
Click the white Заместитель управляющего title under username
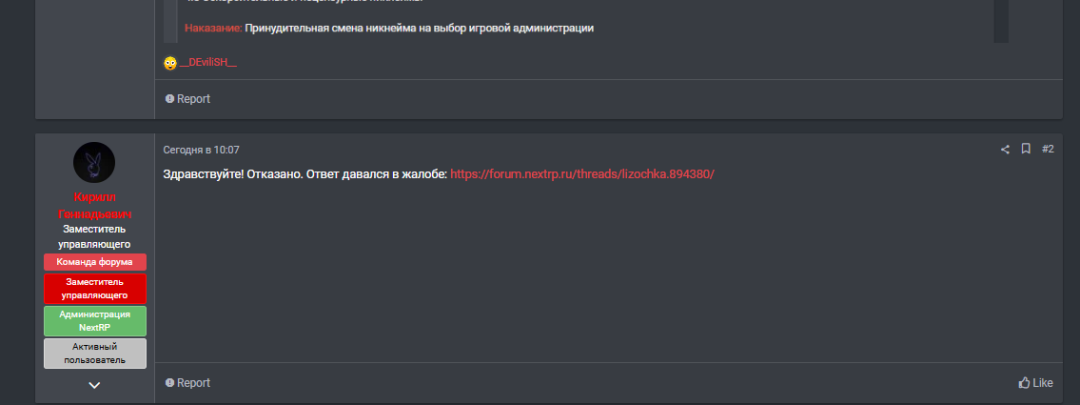[94, 236]
